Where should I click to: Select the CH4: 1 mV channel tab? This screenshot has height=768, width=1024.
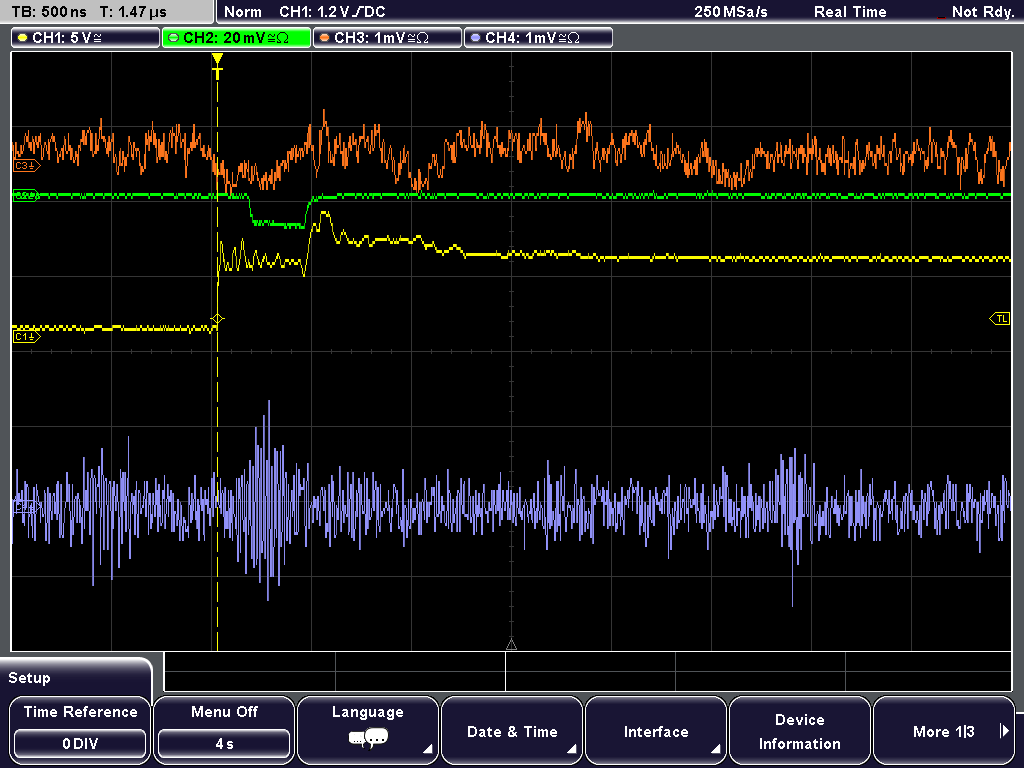click(x=538, y=38)
